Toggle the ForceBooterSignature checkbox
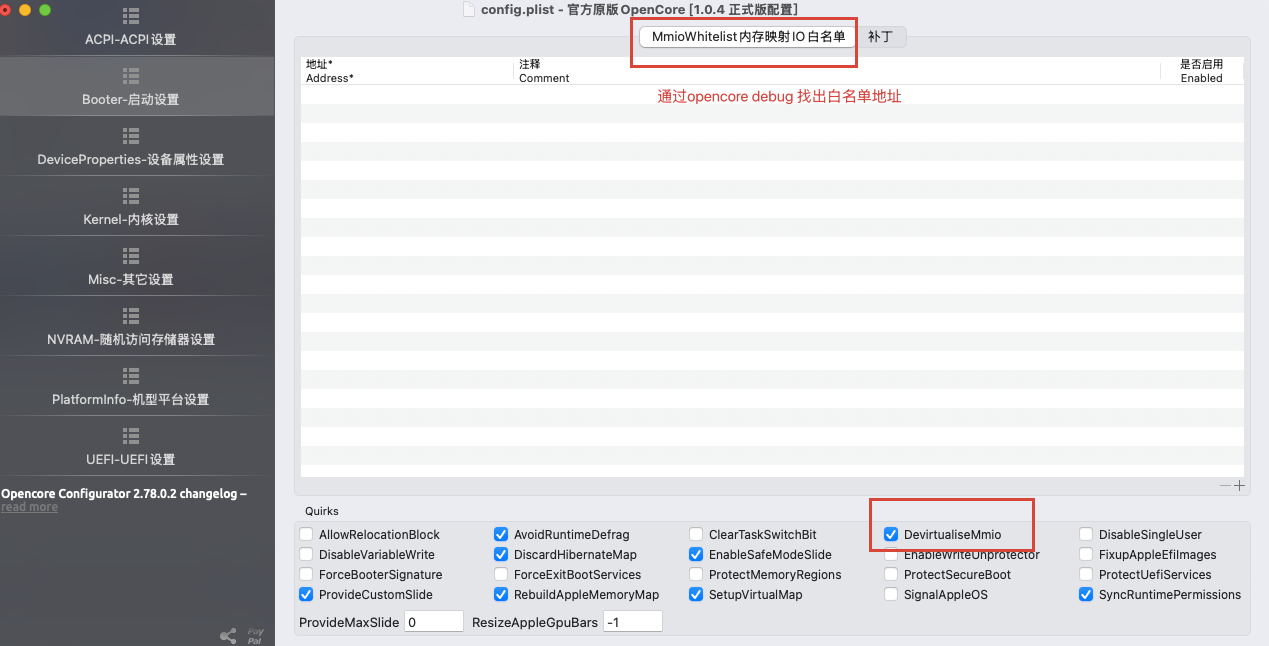The image size is (1269, 646). (306, 575)
